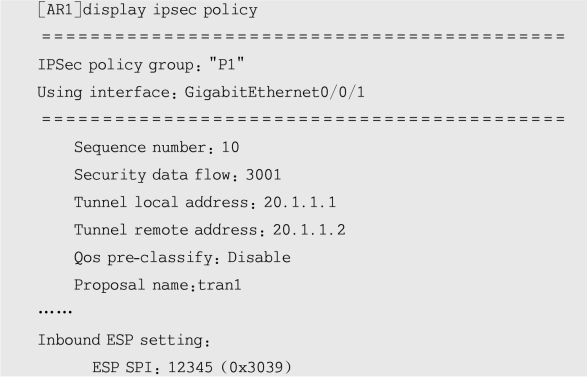Click the ellipsis omitted-lines marker

pyautogui.click(x=55, y=311)
